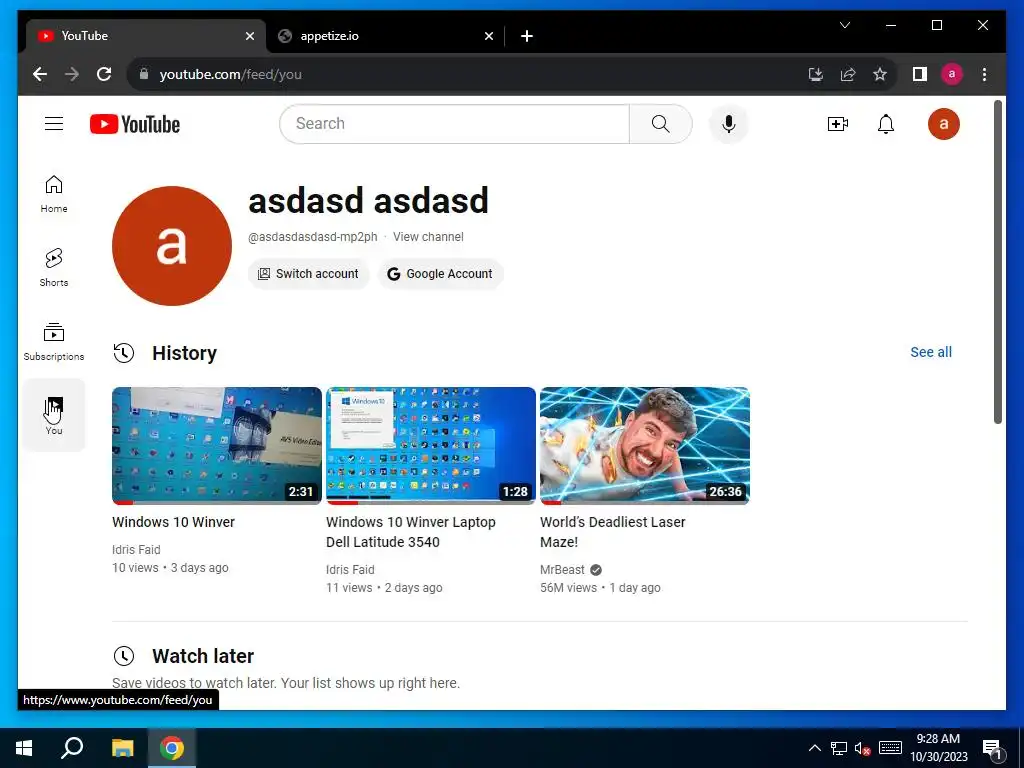This screenshot has height=768, width=1024.
Task: Click the install app icon in address bar
Action: [x=816, y=74]
